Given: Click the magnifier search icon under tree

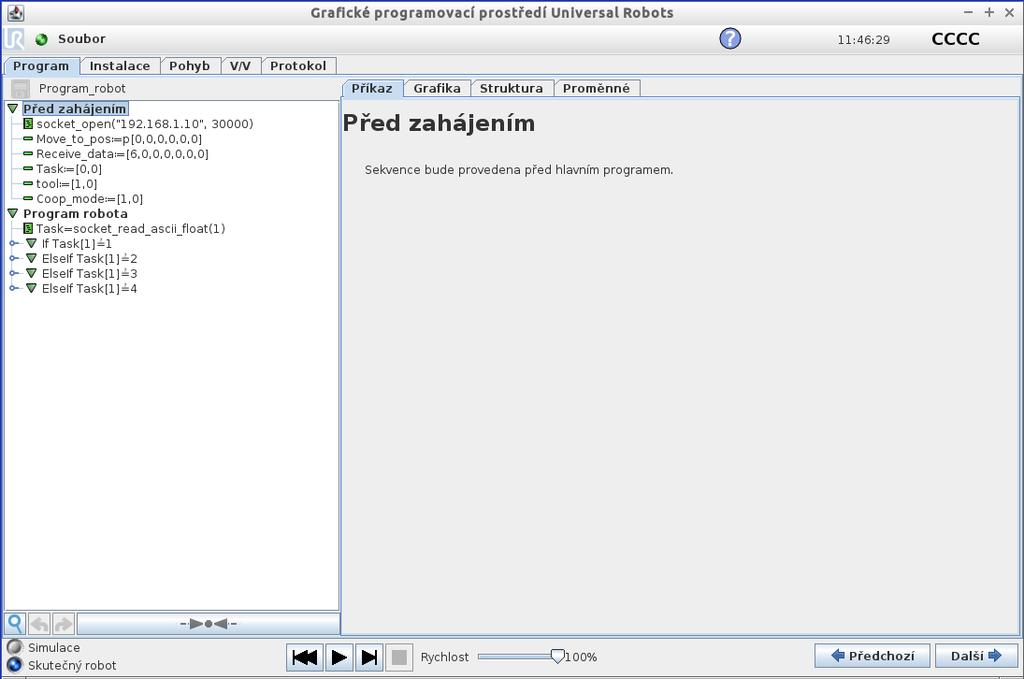Looking at the screenshot, I should click(x=15, y=624).
